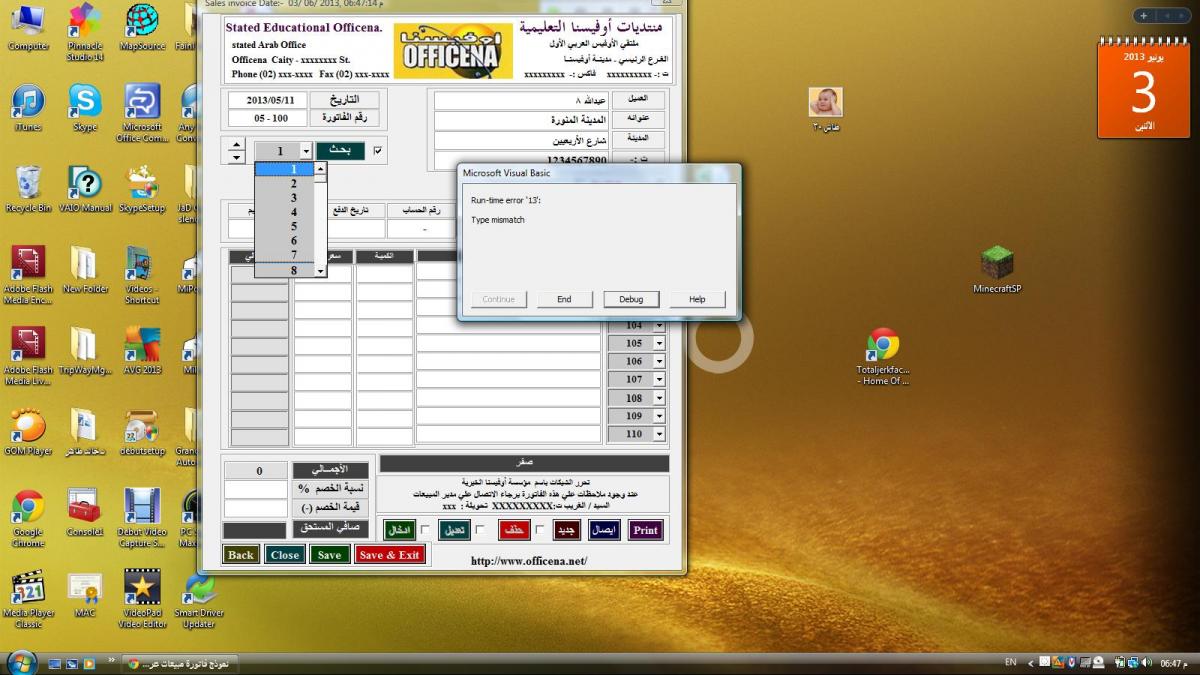
Task: Click the discount percentage input field
Action: 256,489
